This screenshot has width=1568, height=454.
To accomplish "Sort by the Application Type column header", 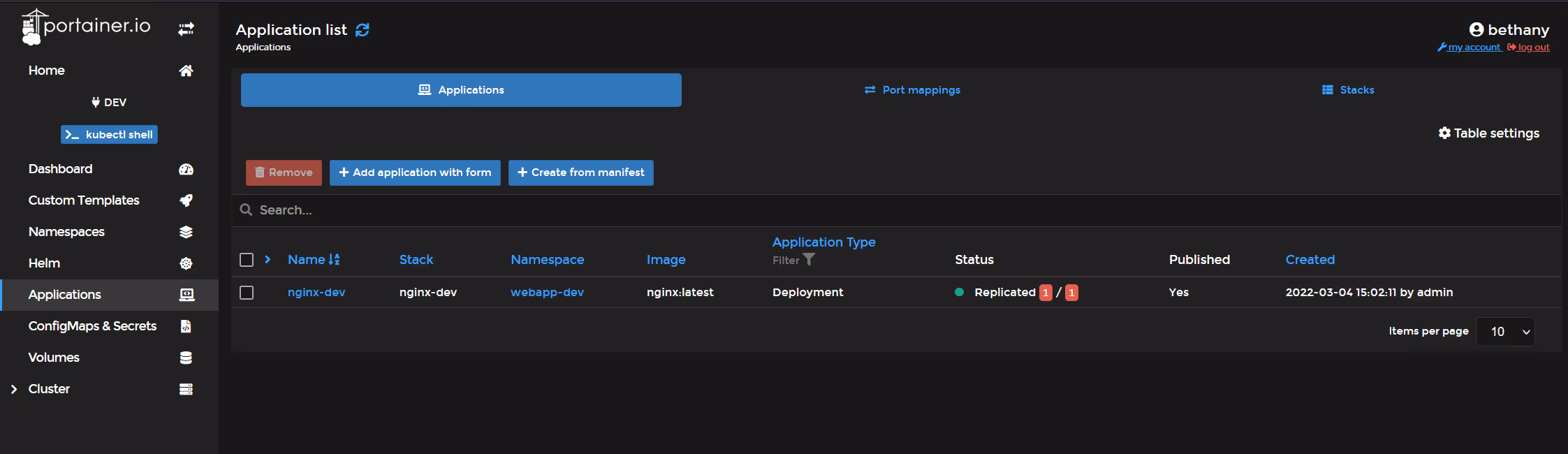I will pos(823,242).
